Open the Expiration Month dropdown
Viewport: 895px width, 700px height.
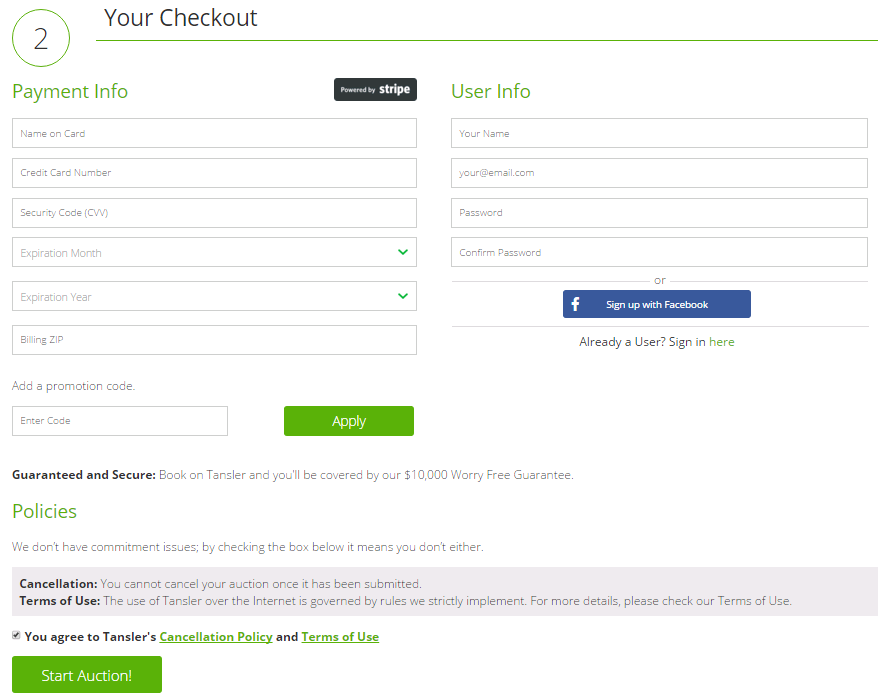[214, 252]
